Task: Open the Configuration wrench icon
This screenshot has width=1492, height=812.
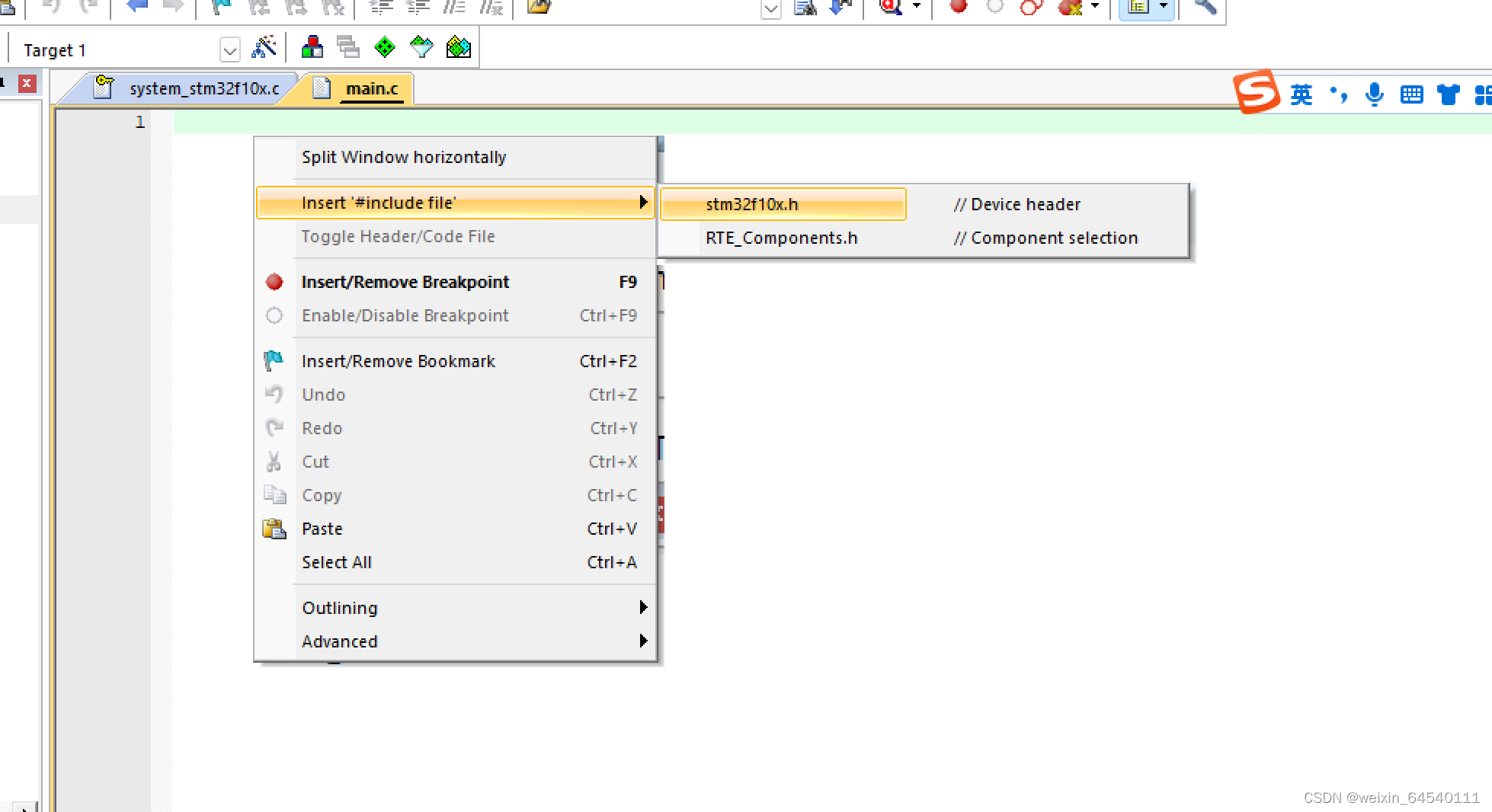Action: pyautogui.click(x=1202, y=6)
